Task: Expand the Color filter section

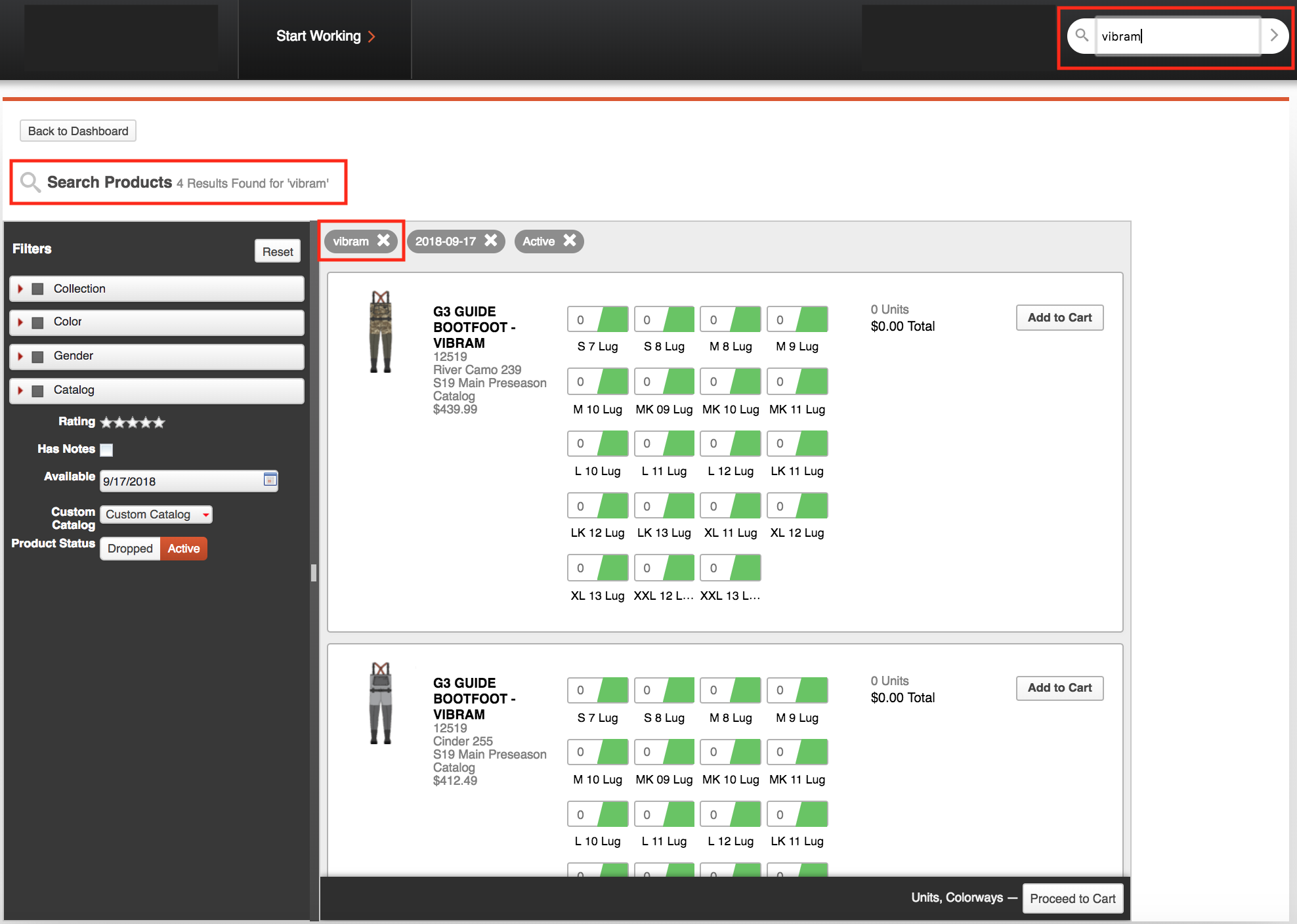Action: [20, 322]
